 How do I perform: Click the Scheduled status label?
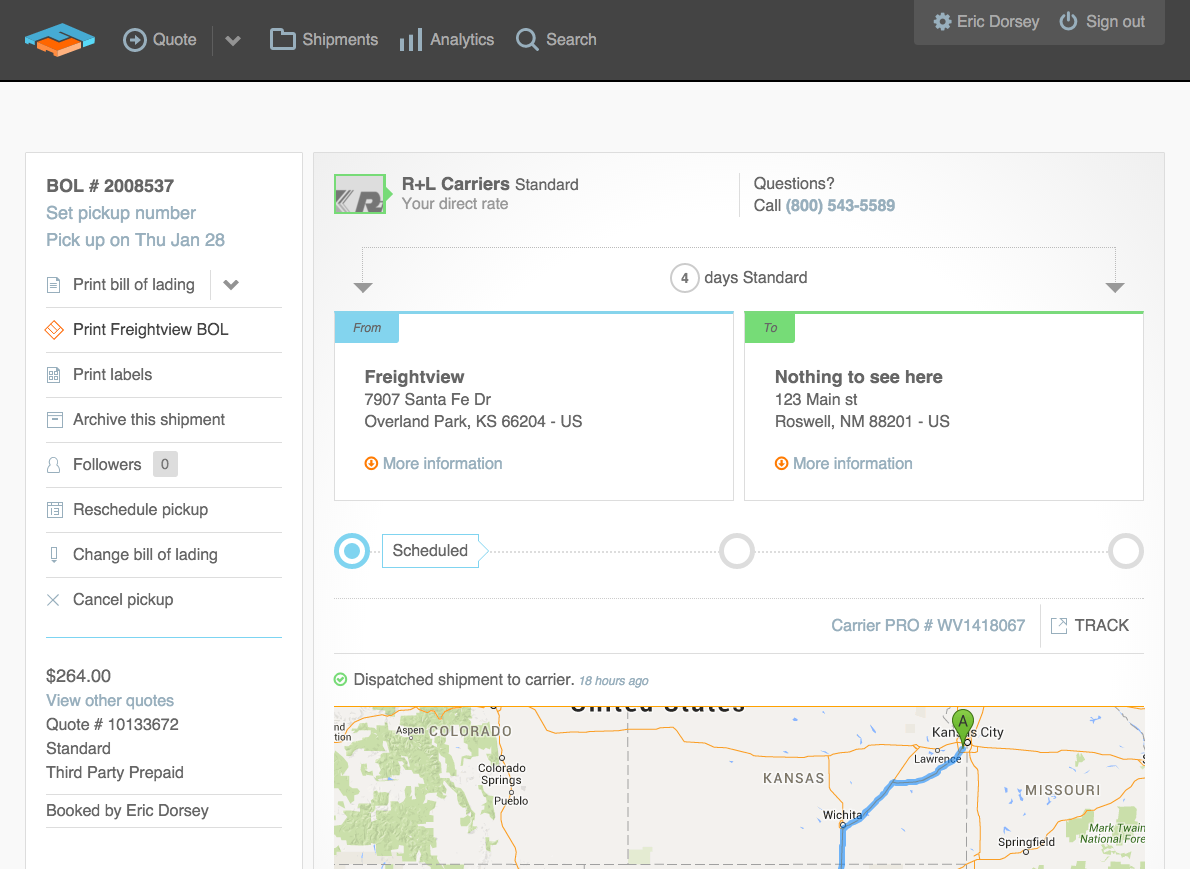[x=430, y=551]
